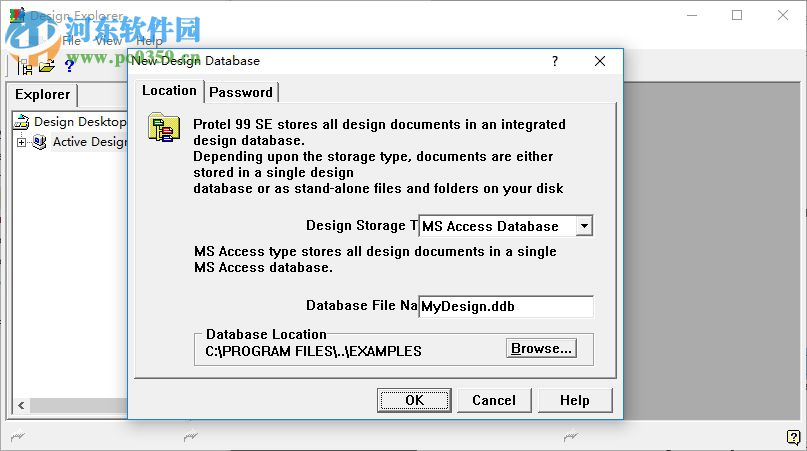Click the Design Desktop icon in tree

(x=22, y=122)
